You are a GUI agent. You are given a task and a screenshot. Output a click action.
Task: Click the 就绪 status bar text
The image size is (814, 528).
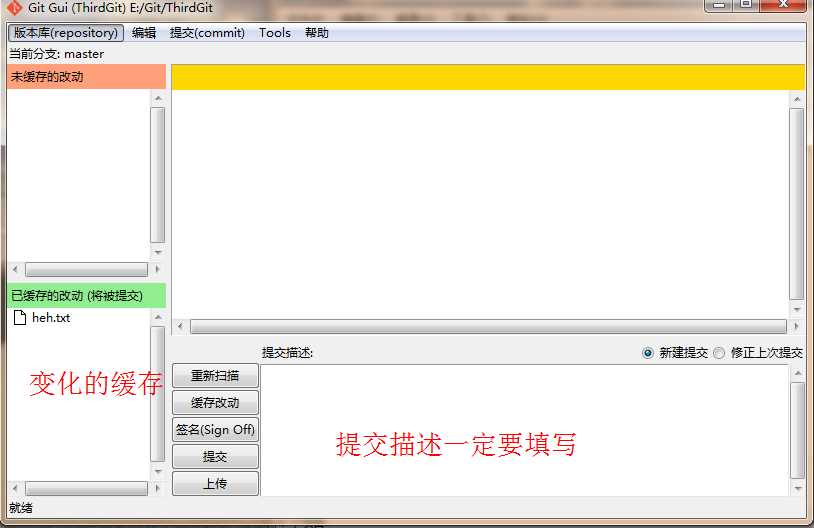[x=21, y=508]
